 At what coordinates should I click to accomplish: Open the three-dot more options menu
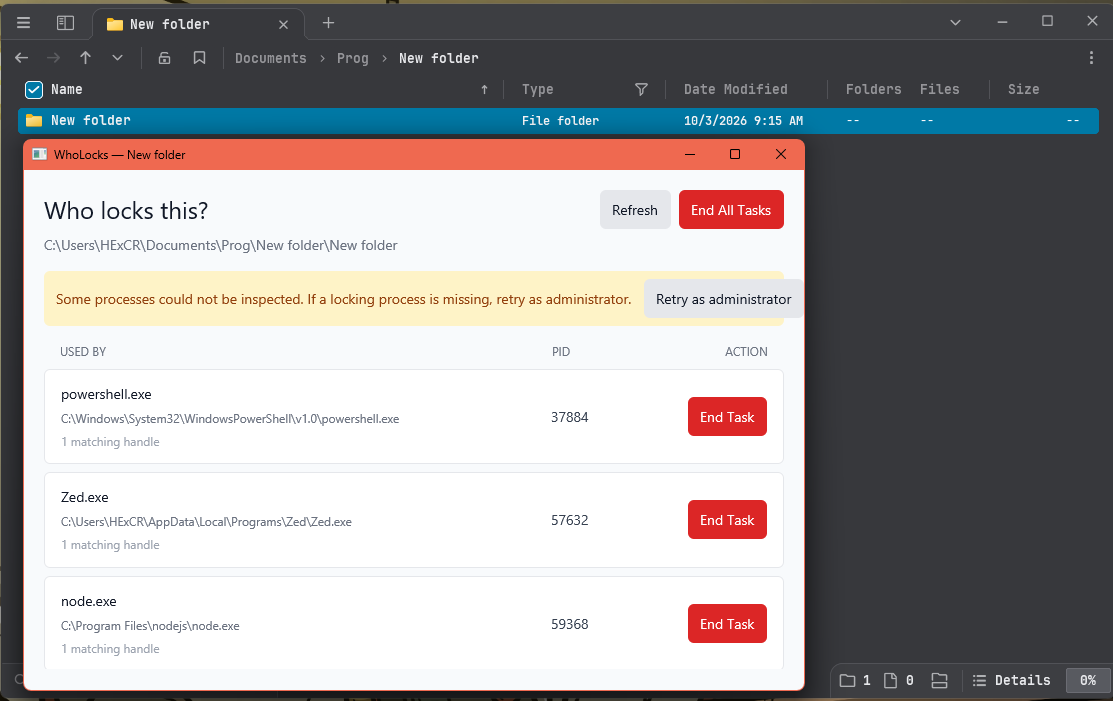[x=1092, y=58]
